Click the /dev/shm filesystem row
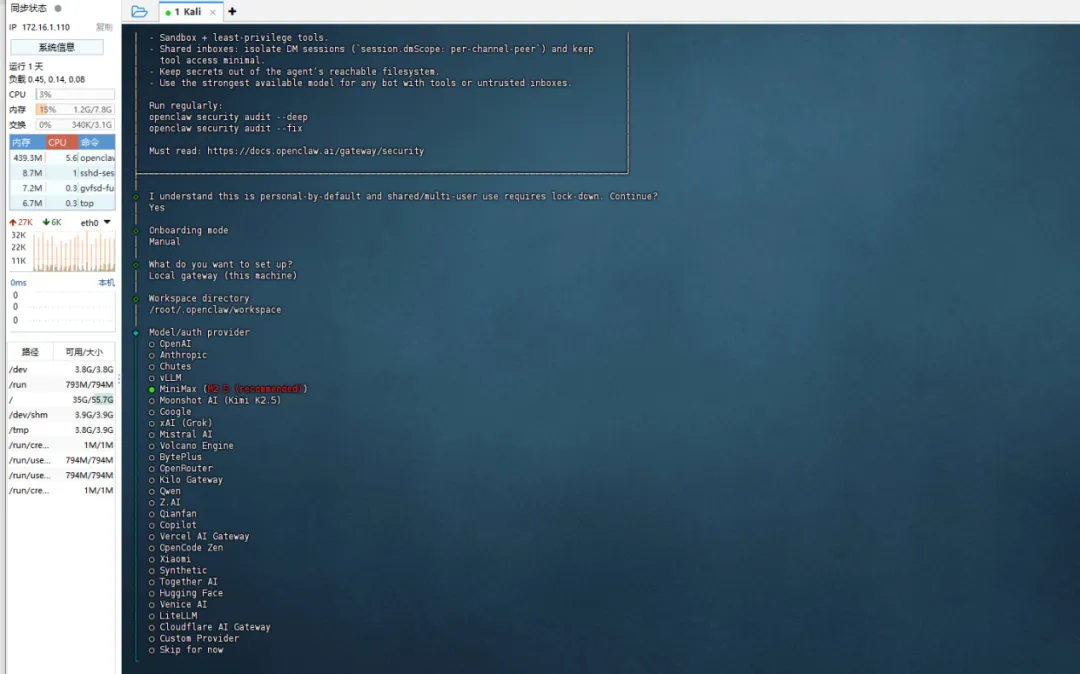This screenshot has height=674, width=1080. 61,415
